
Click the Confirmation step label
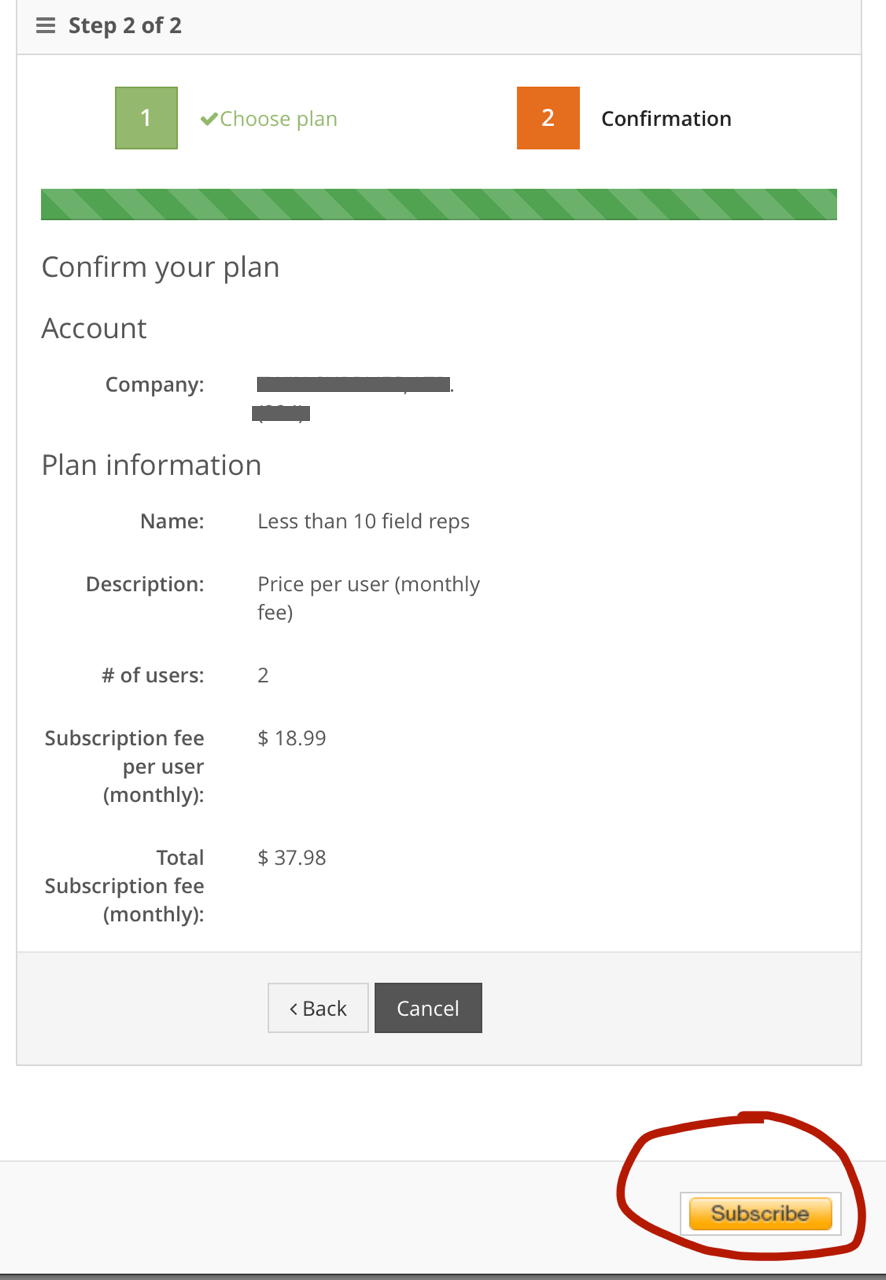pyautogui.click(x=666, y=119)
